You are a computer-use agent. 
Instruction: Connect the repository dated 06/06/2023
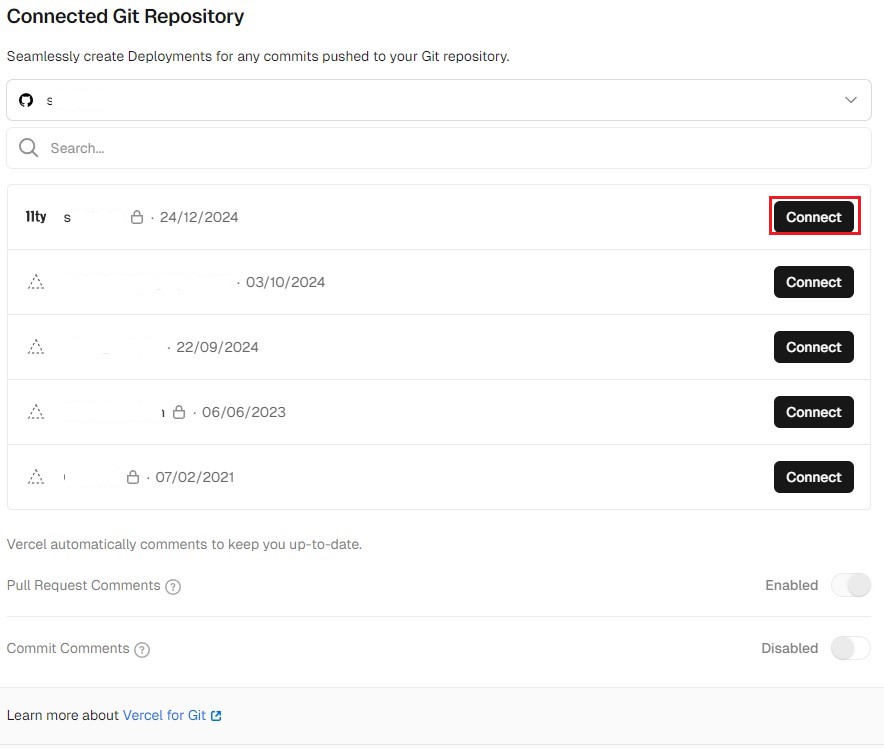813,412
